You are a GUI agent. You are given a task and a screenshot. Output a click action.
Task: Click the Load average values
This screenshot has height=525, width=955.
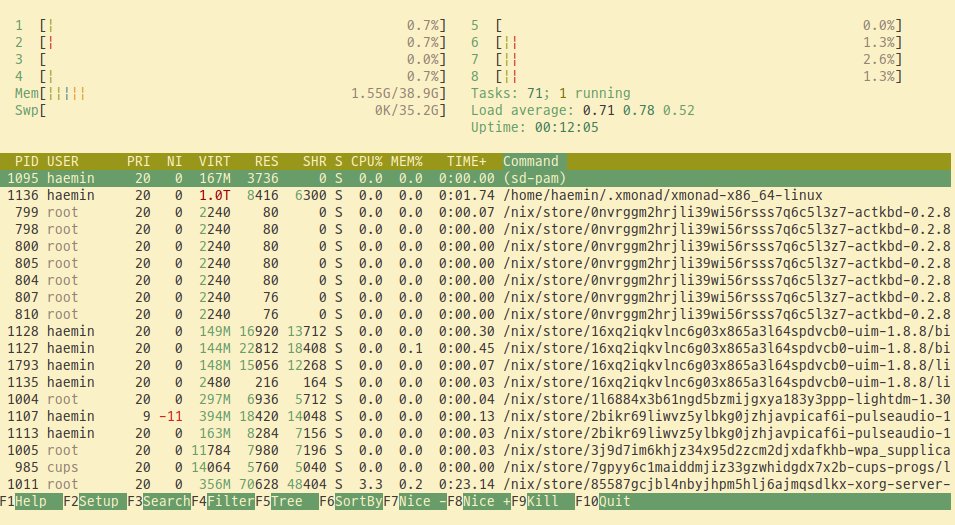(x=638, y=111)
